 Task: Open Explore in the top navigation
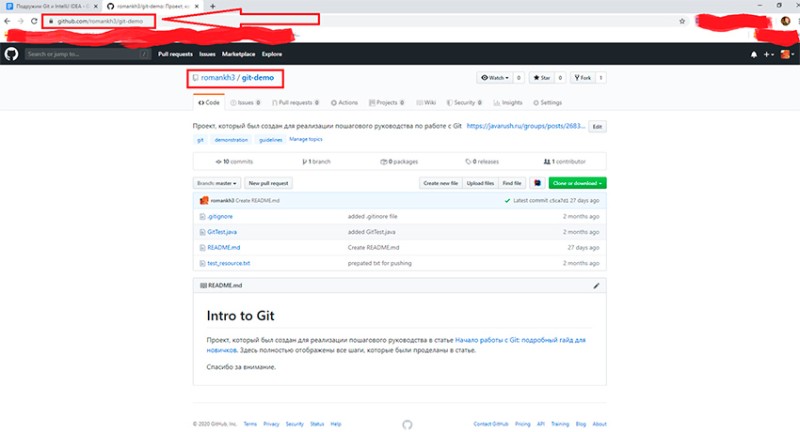pyautogui.click(x=272, y=54)
